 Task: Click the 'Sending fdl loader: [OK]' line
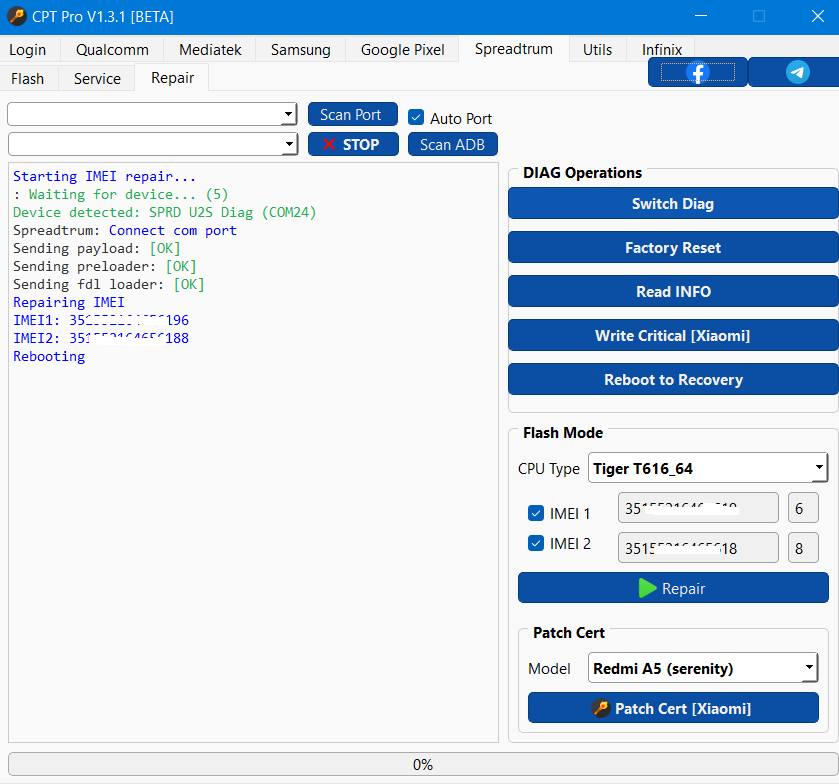coord(109,284)
